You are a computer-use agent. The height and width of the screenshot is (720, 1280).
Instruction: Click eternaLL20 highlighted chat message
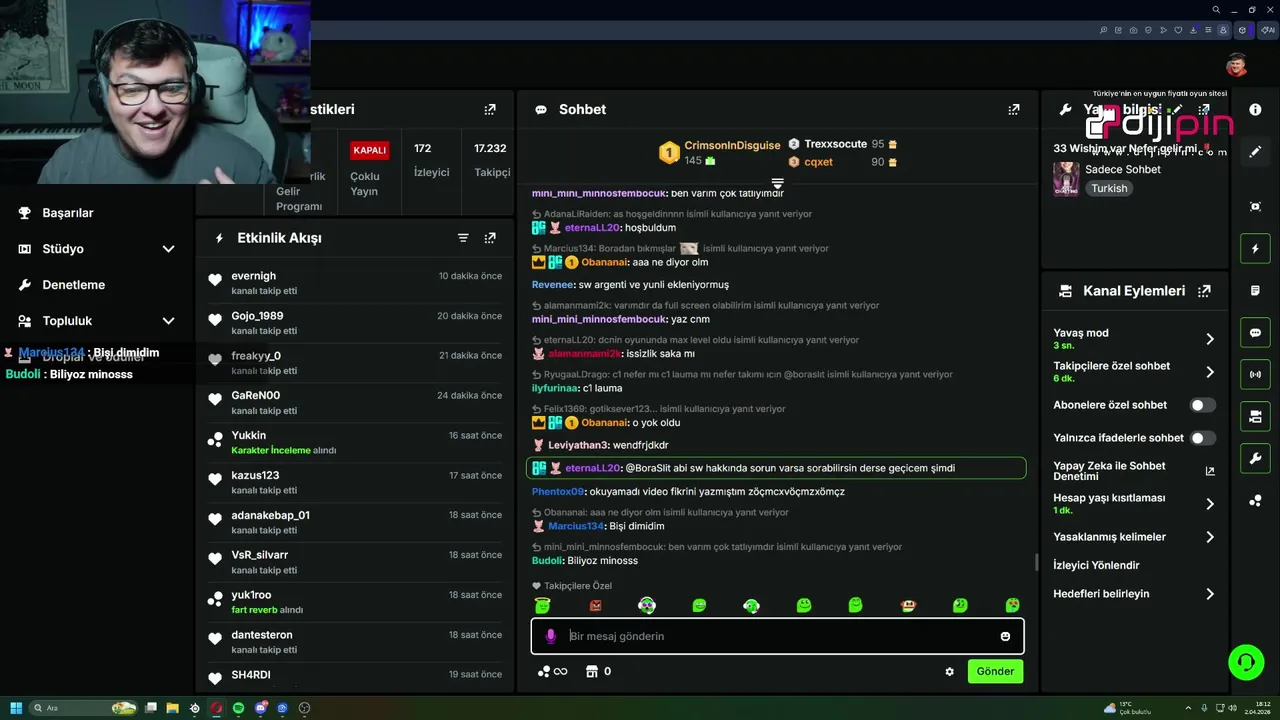point(776,468)
